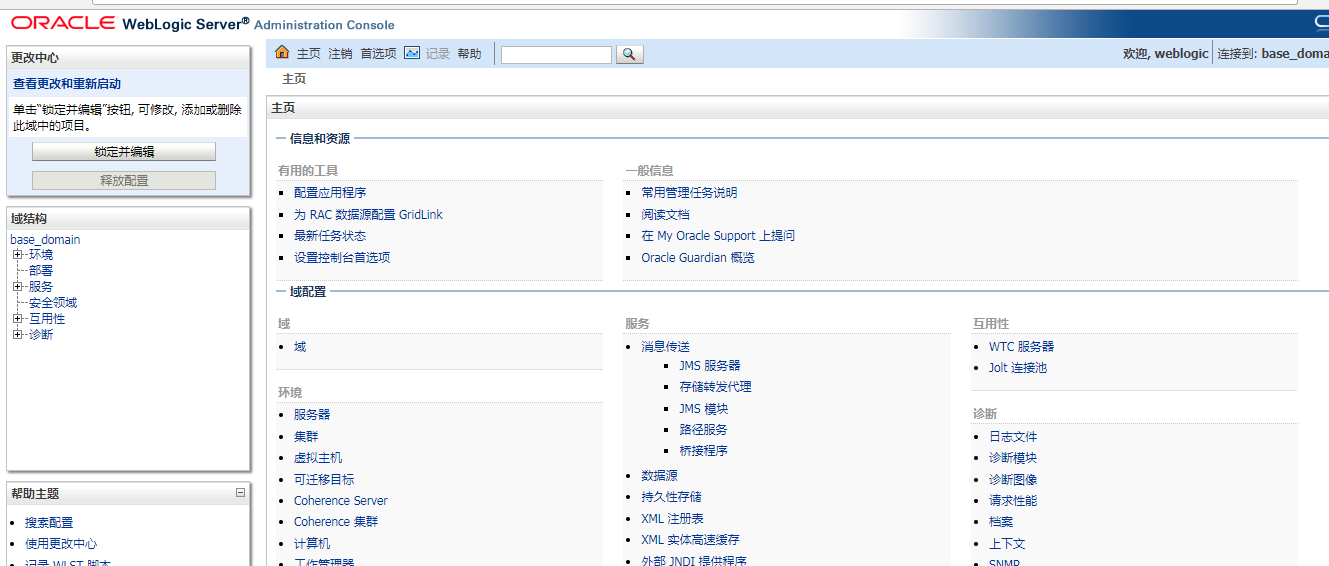This screenshot has width=1329, height=566.
Task: Open 消息传送 link under 服务
Action: point(665,347)
